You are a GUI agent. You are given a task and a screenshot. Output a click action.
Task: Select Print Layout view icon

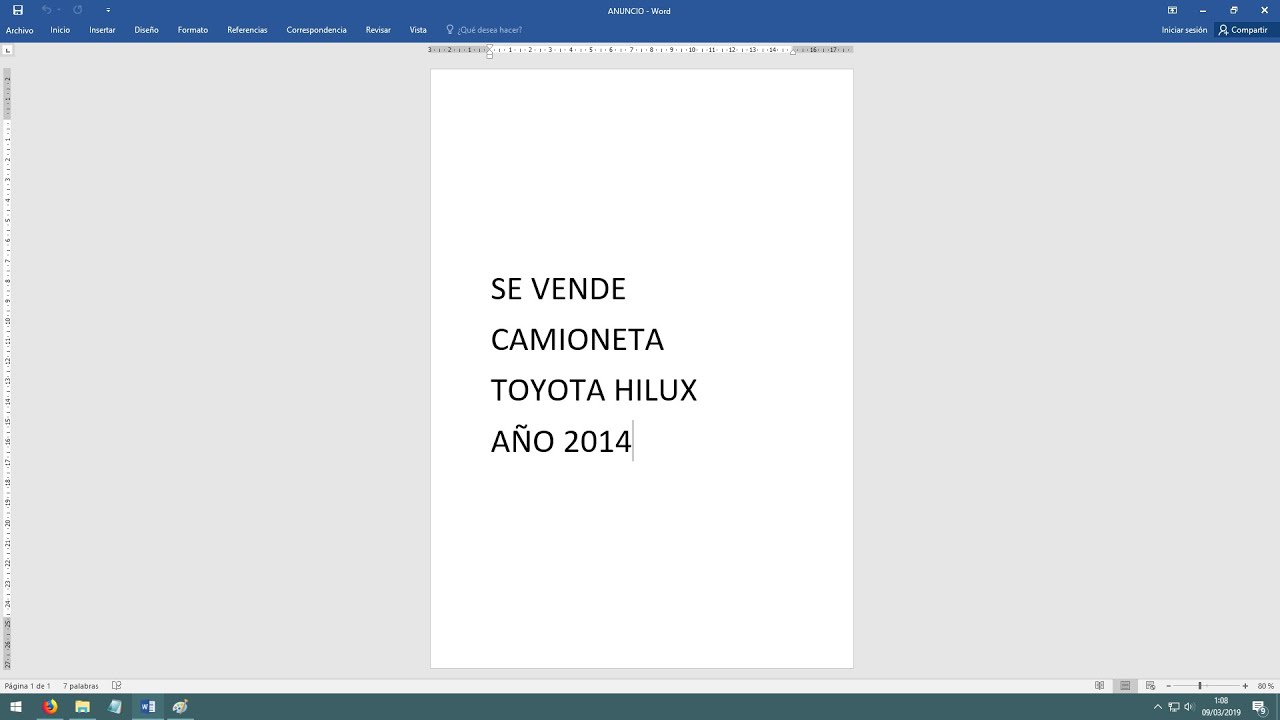[1125, 686]
